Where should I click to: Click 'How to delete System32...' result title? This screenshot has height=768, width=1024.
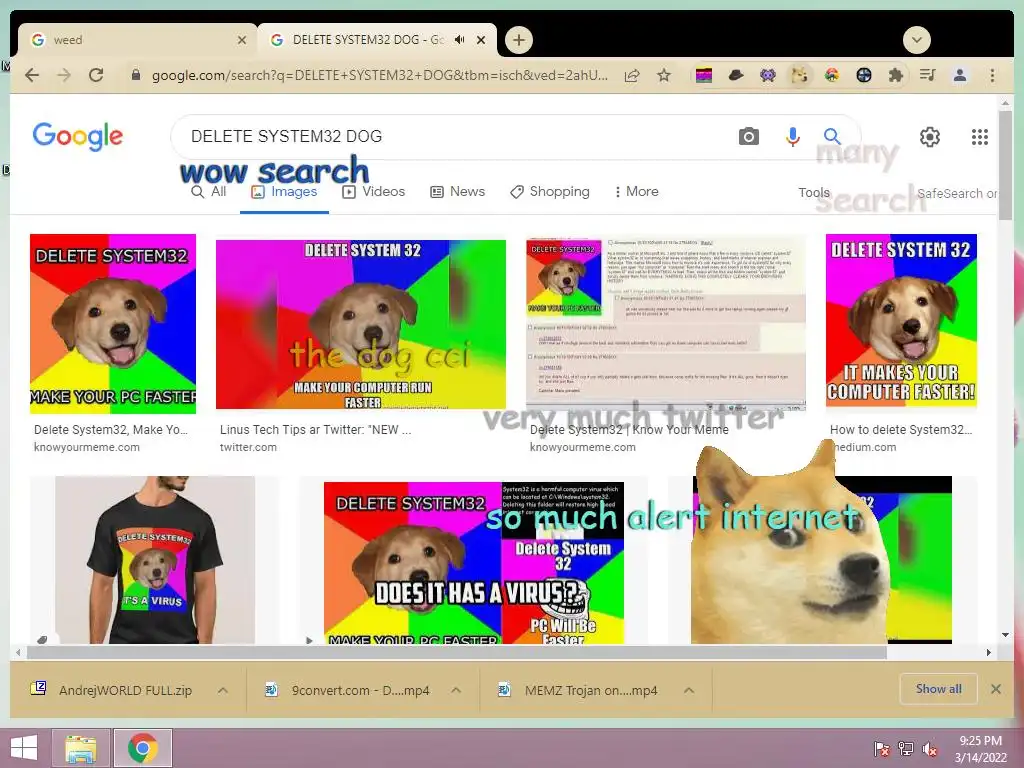[x=901, y=430]
